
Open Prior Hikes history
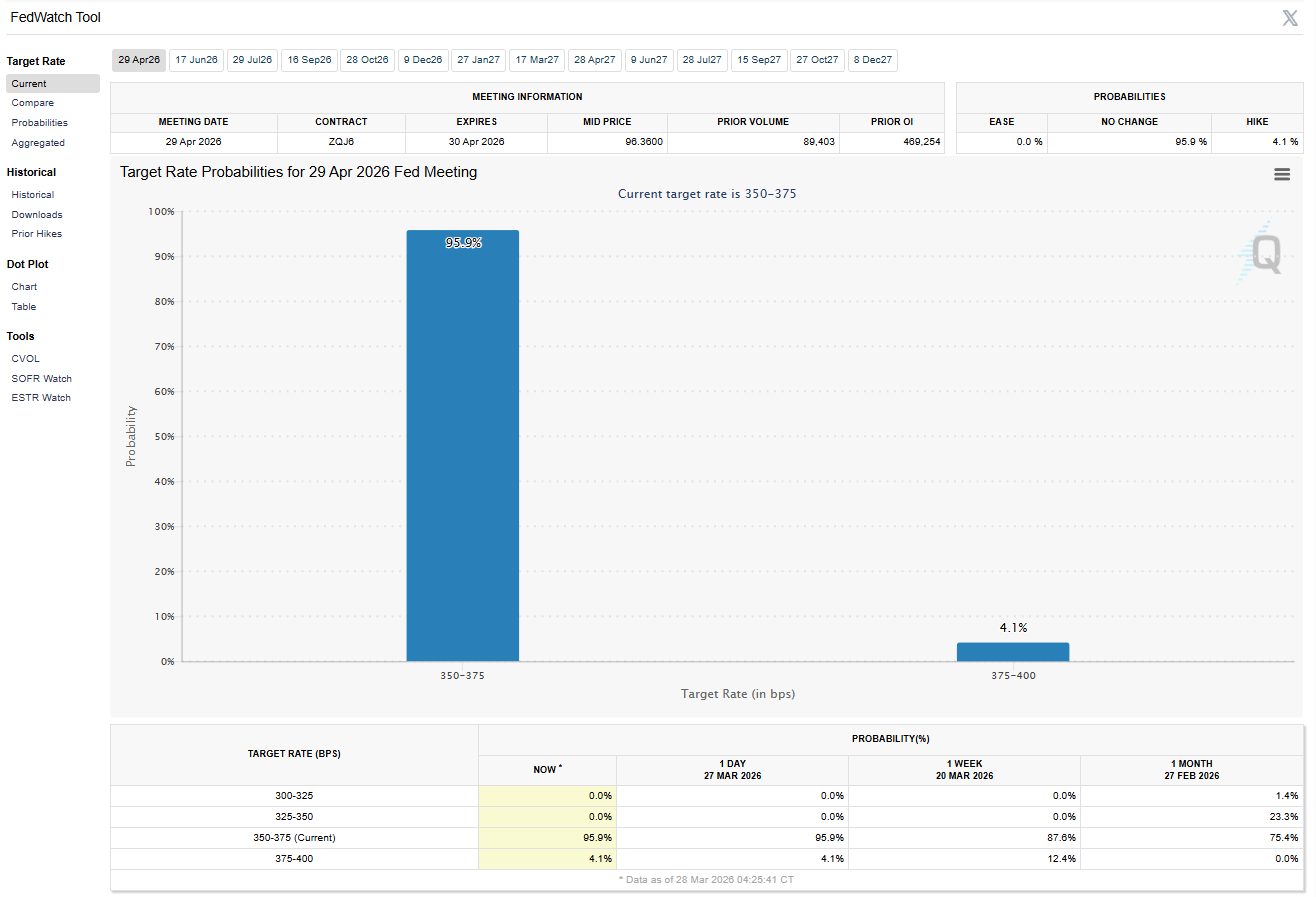tap(37, 234)
